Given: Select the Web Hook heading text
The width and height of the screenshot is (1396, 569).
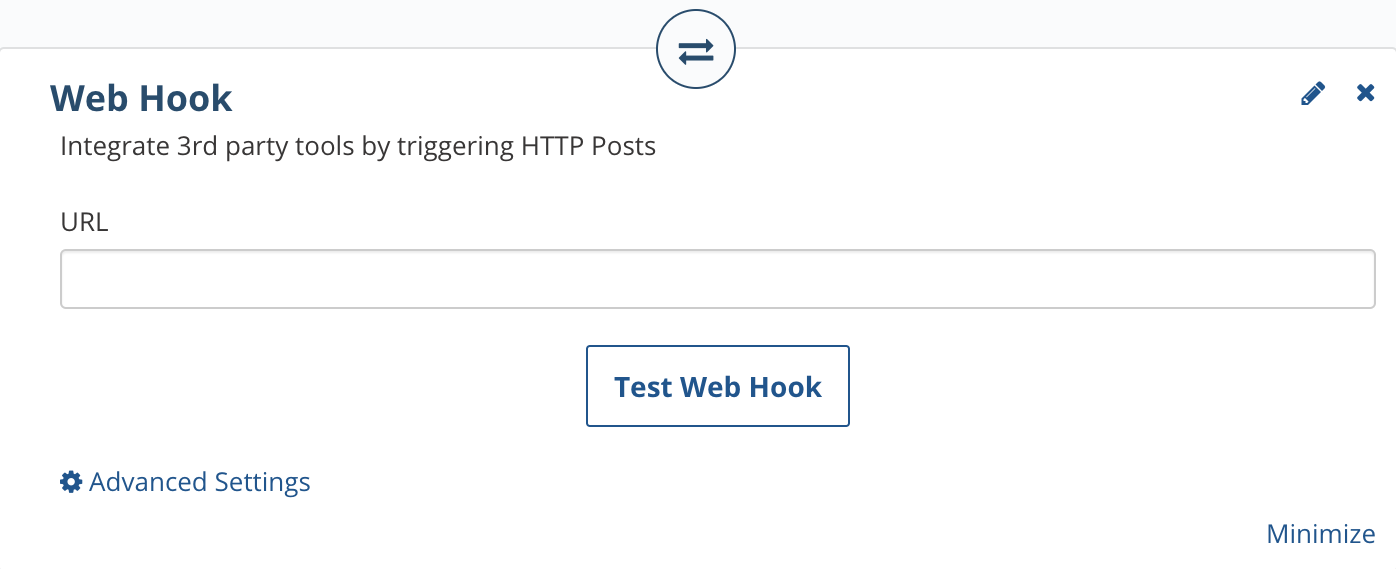Looking at the screenshot, I should (141, 98).
